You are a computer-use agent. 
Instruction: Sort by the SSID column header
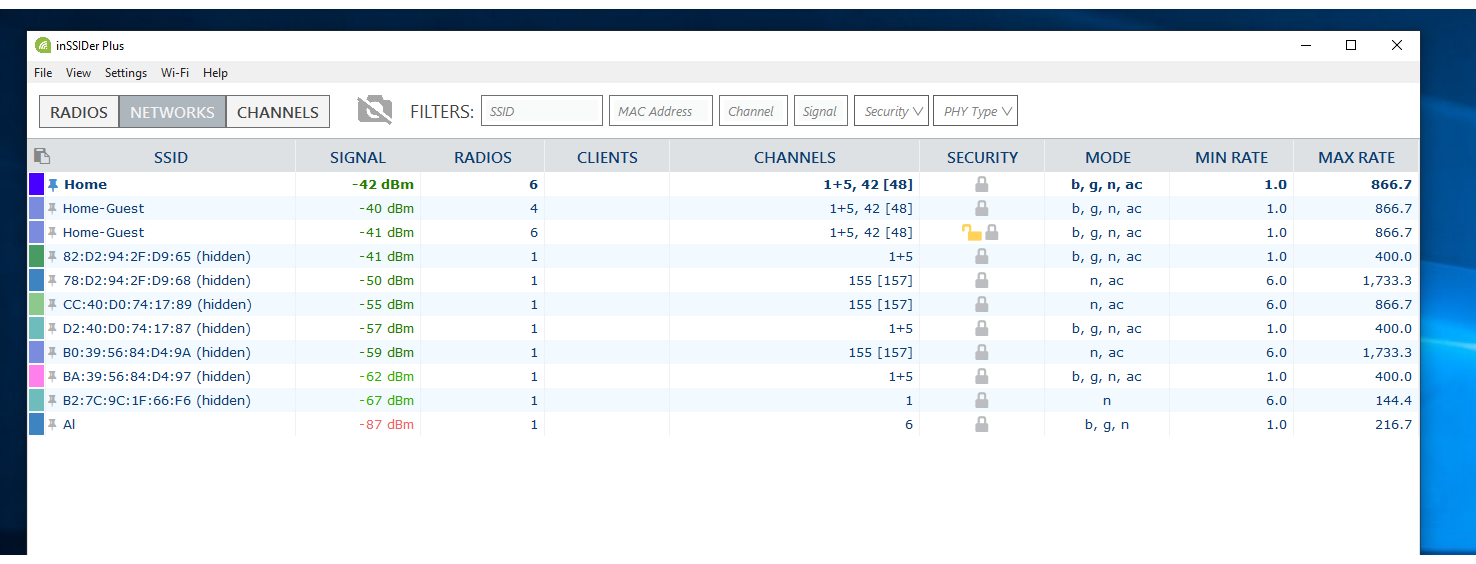(171, 157)
